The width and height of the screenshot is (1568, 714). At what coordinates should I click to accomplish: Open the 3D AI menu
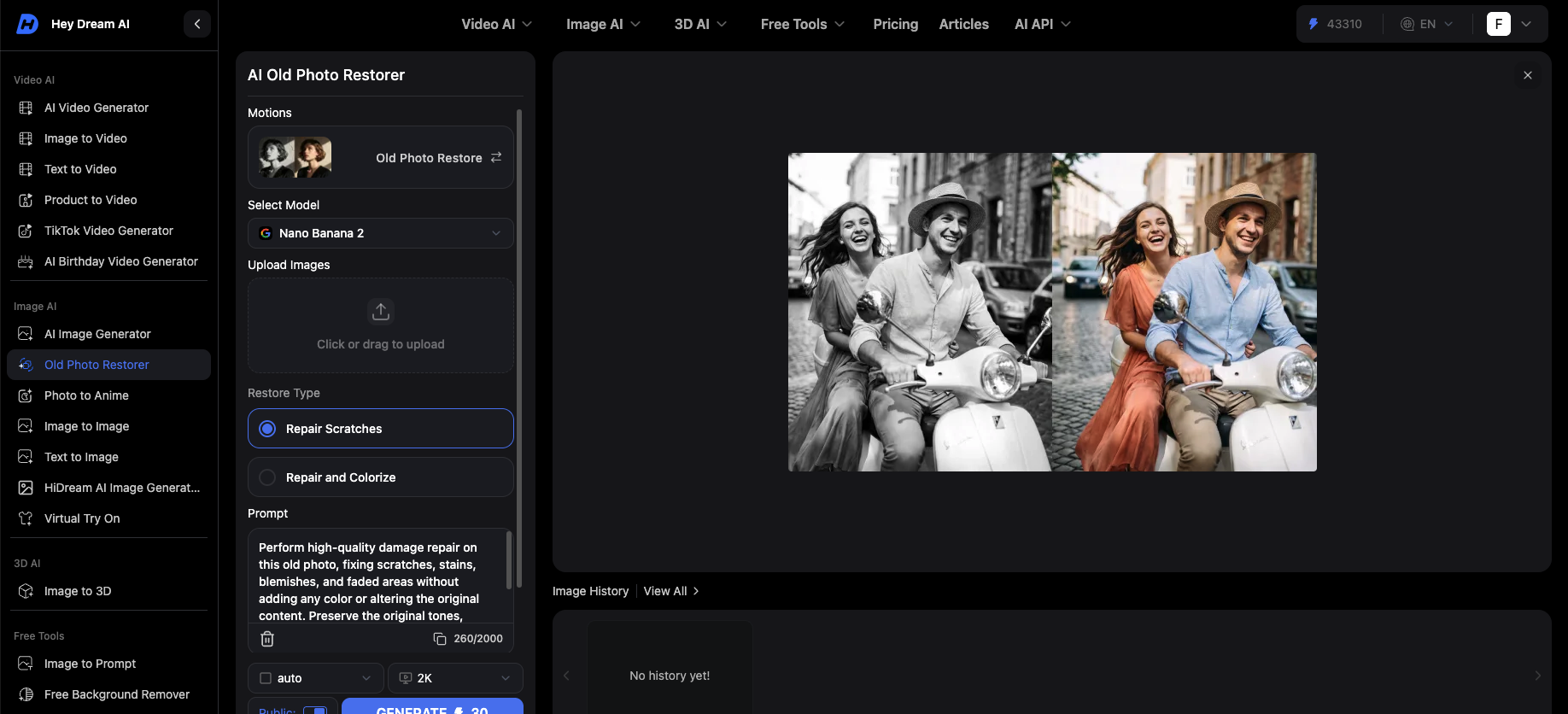[x=700, y=24]
